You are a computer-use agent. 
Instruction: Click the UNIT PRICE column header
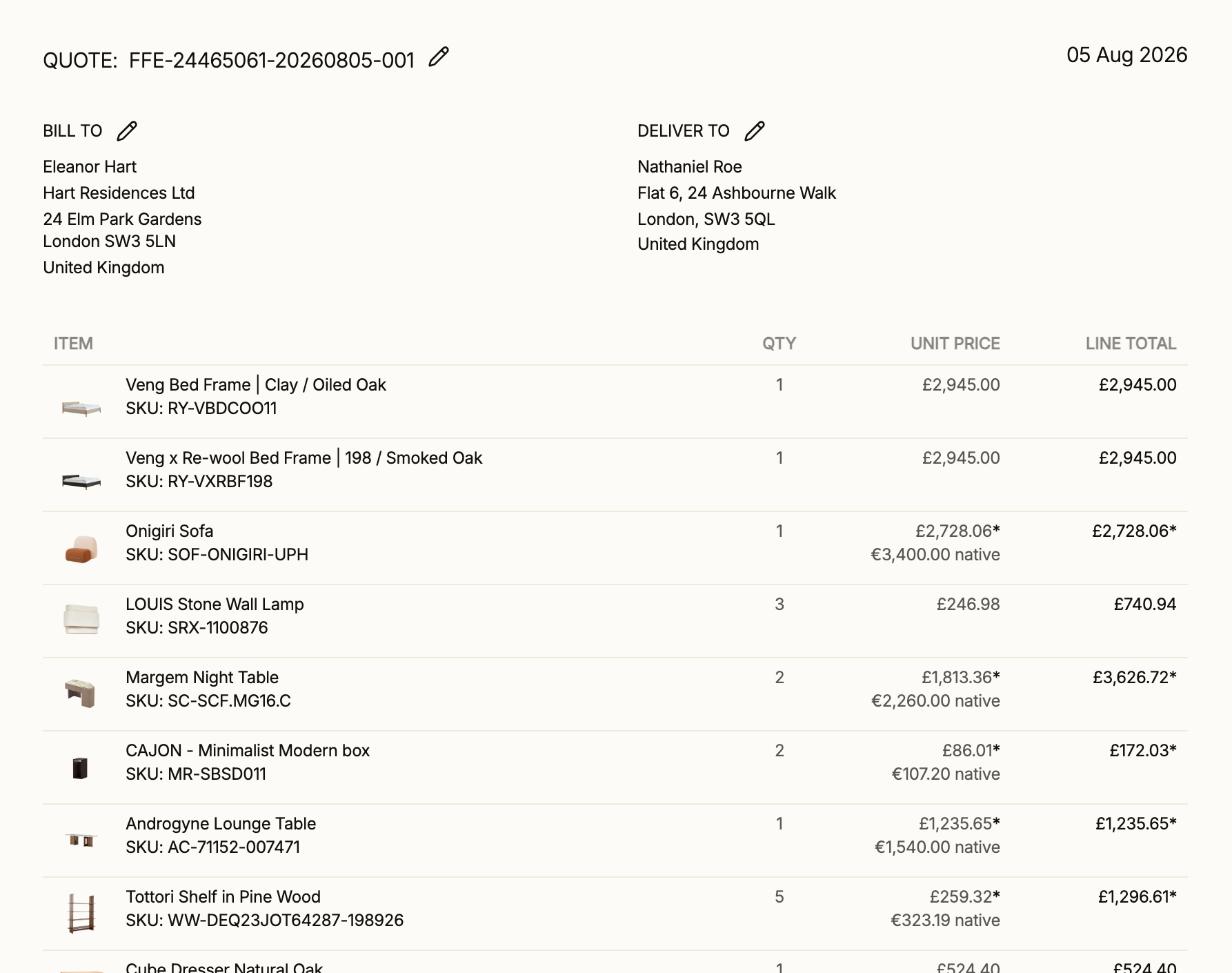[x=955, y=344]
